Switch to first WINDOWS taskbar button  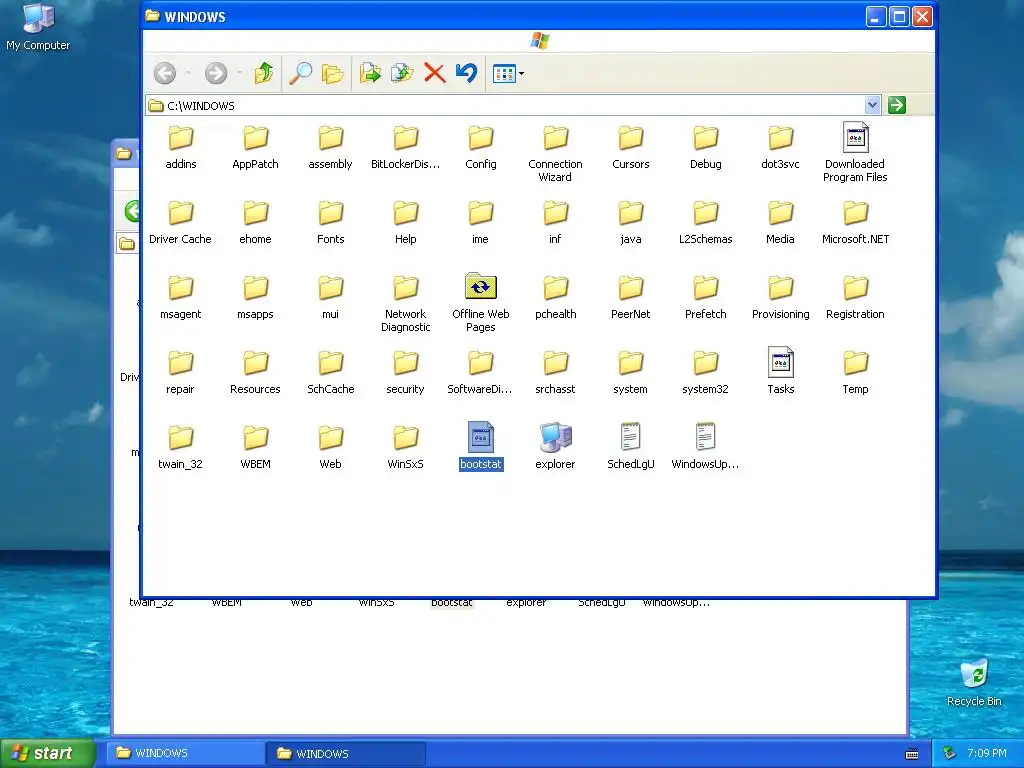(185, 753)
